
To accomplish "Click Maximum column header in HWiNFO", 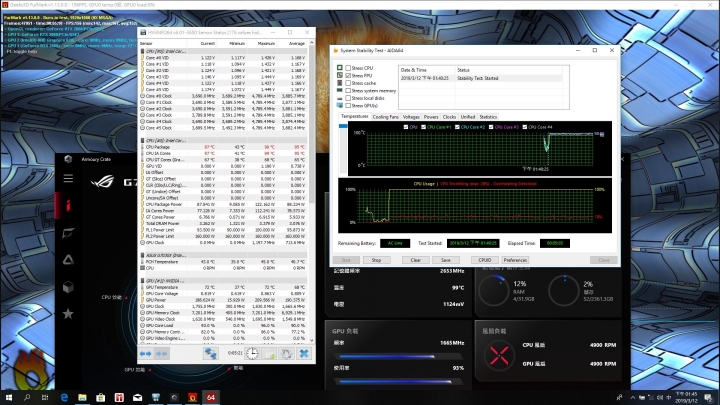I will pos(266,43).
